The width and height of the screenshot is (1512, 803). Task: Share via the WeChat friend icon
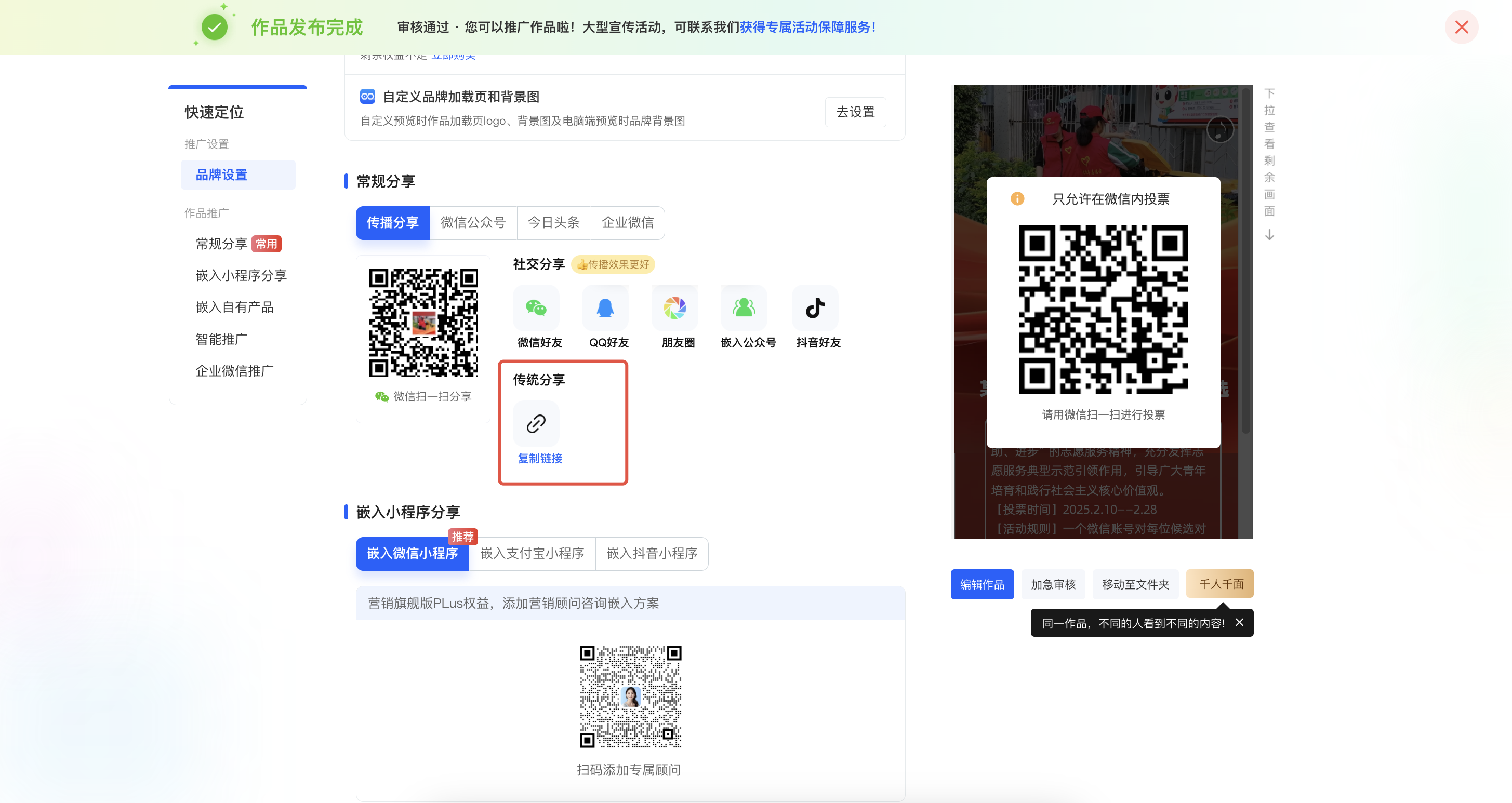(x=536, y=307)
